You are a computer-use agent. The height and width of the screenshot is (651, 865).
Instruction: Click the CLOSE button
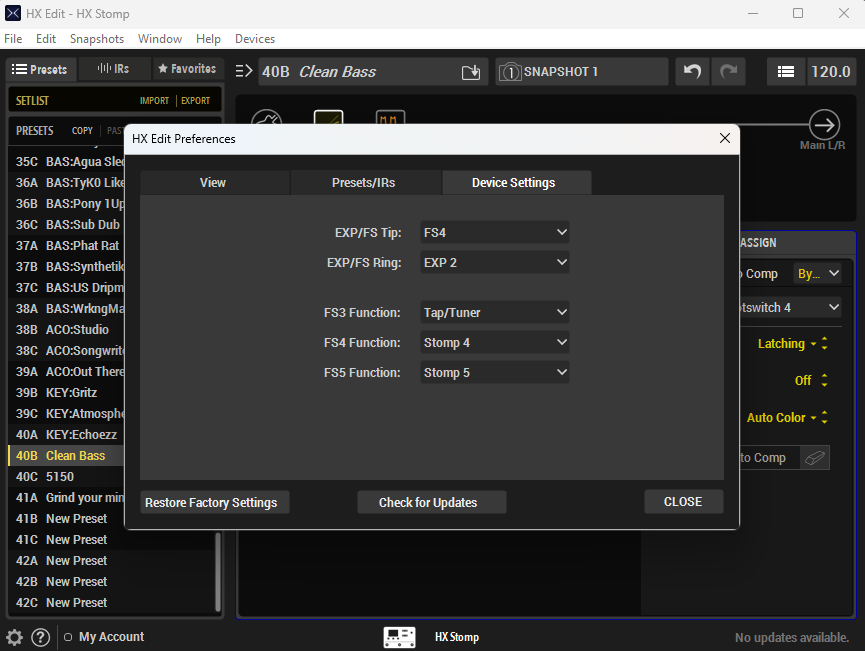tap(684, 501)
